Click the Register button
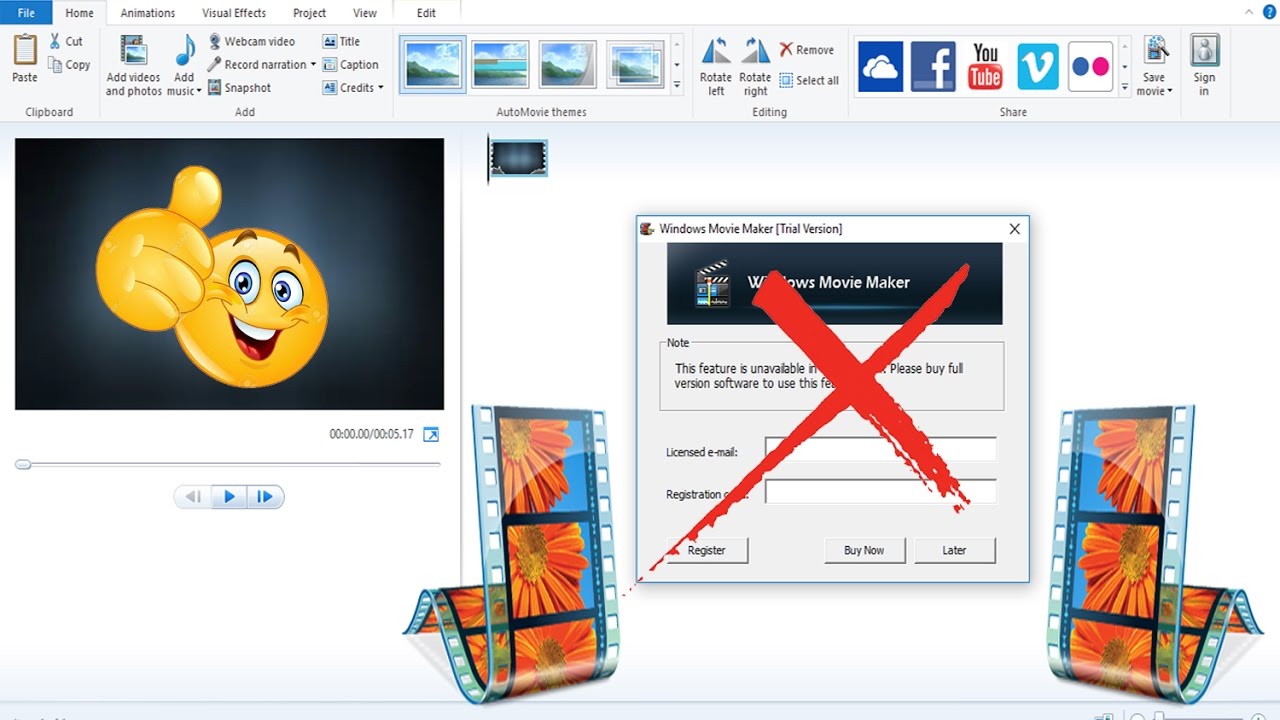Image resolution: width=1280 pixels, height=720 pixels. 707,550
